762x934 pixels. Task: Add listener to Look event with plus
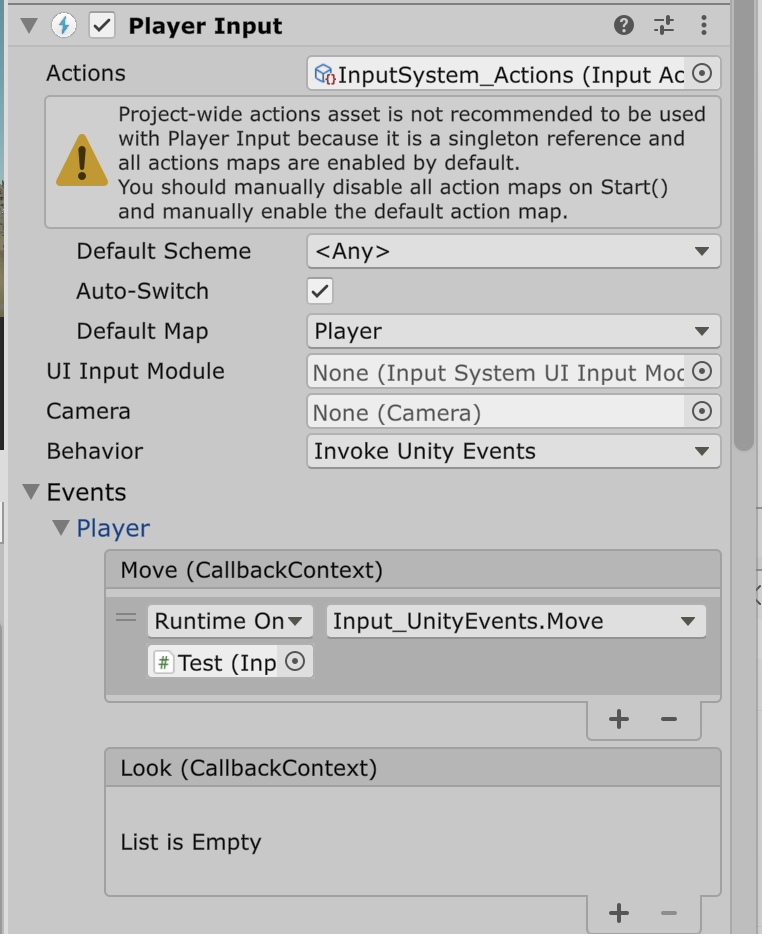click(619, 912)
